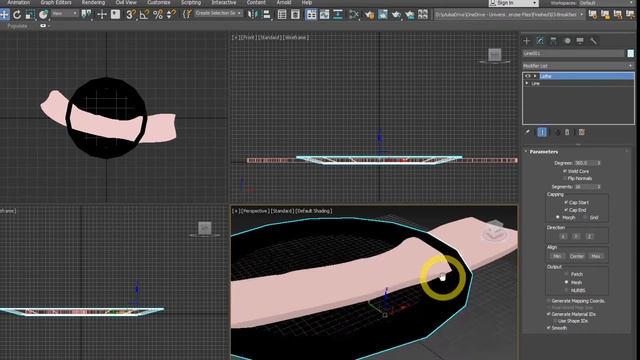Screen dimensions: 640x360
Task: Toggle Show End Result button
Action: (x=542, y=132)
